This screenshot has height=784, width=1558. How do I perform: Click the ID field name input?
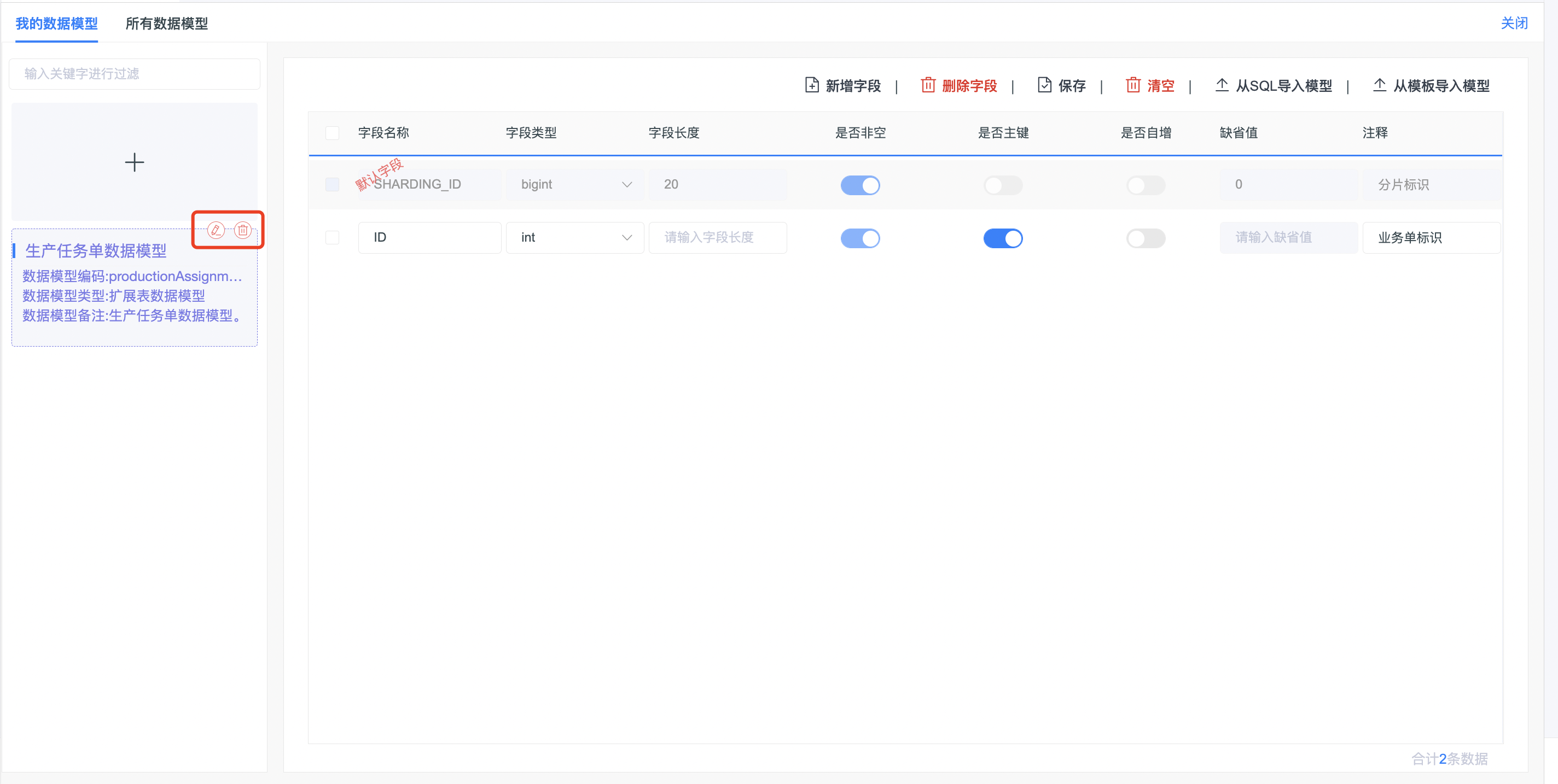tap(429, 238)
